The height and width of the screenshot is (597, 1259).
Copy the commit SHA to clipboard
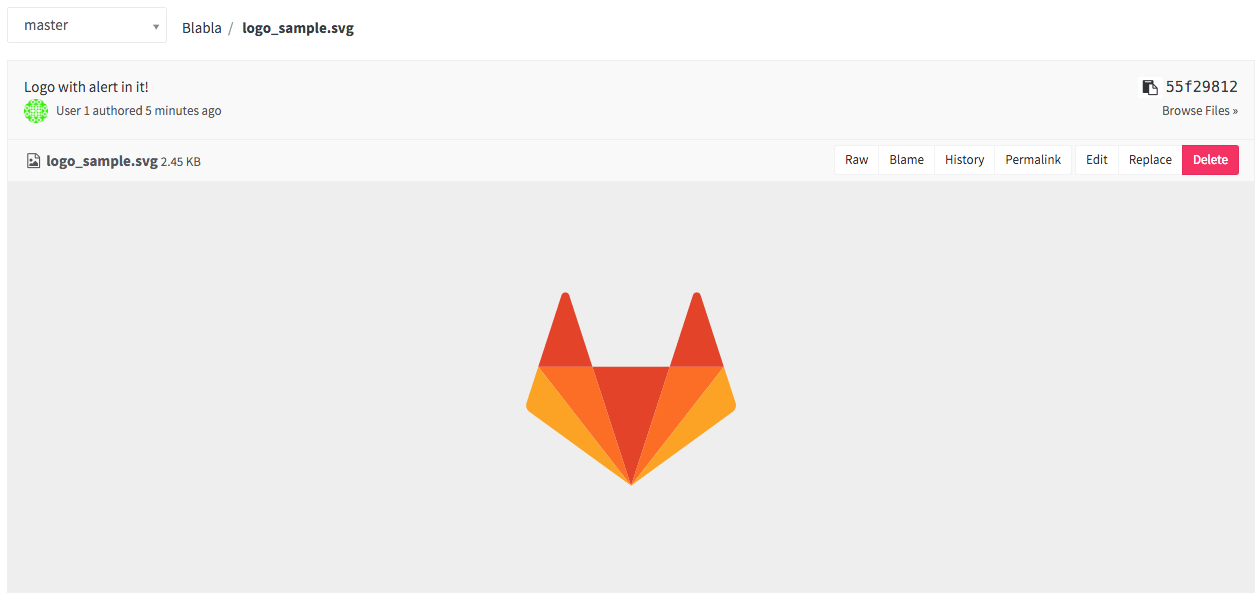coord(1148,87)
